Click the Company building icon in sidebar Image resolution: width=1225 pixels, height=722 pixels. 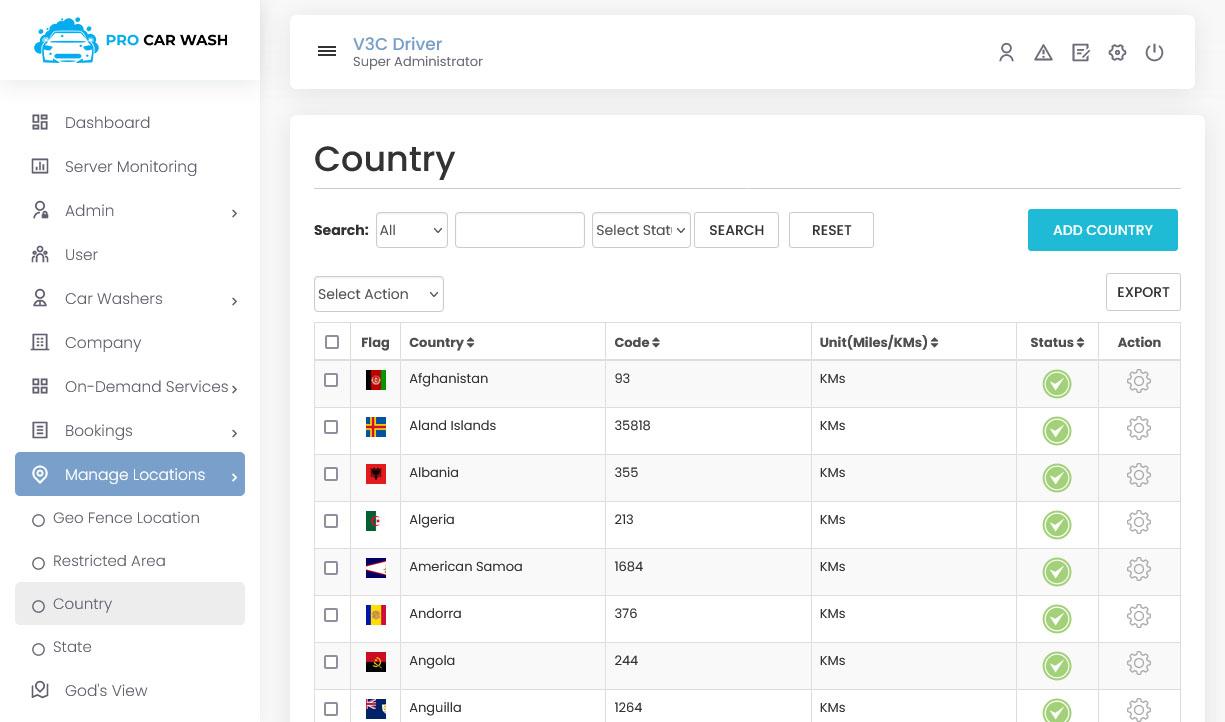click(x=40, y=343)
